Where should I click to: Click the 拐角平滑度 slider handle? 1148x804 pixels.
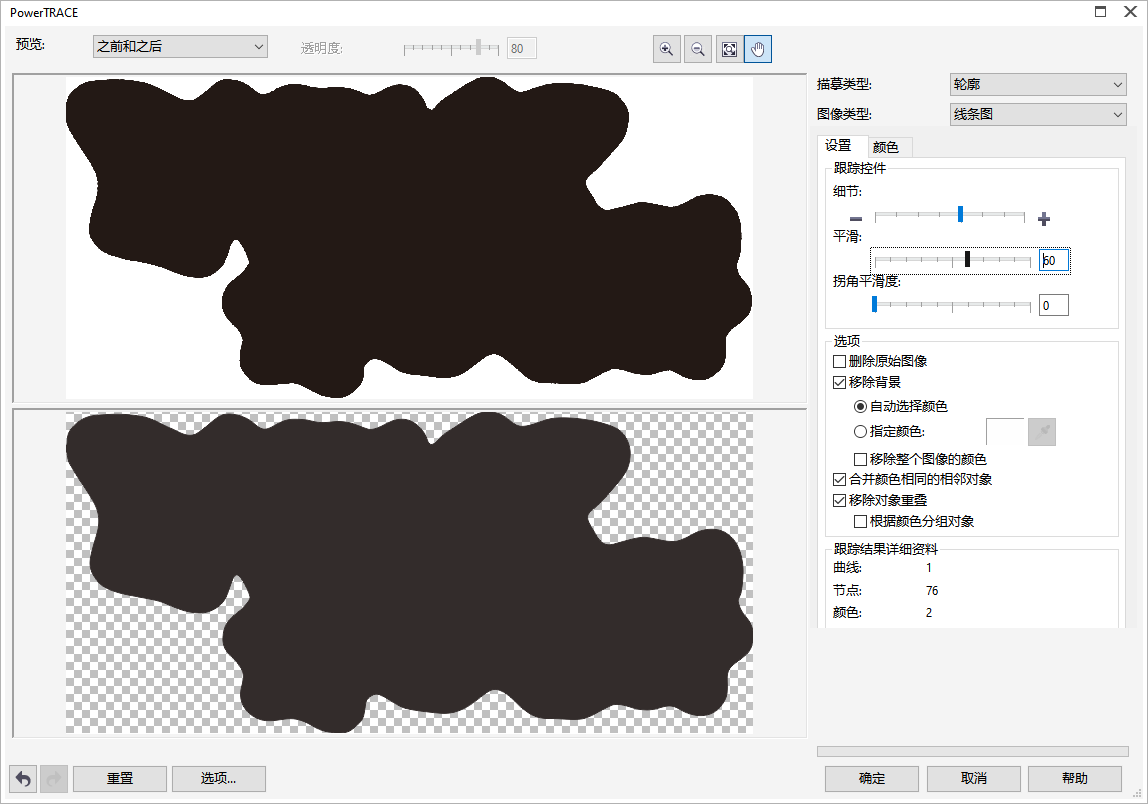click(x=874, y=304)
